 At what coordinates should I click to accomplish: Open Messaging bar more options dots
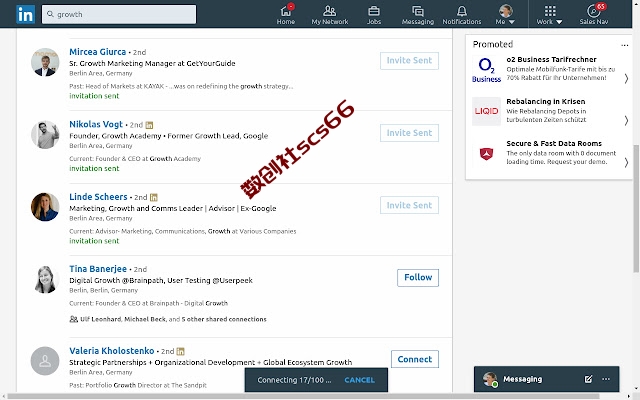coord(606,379)
